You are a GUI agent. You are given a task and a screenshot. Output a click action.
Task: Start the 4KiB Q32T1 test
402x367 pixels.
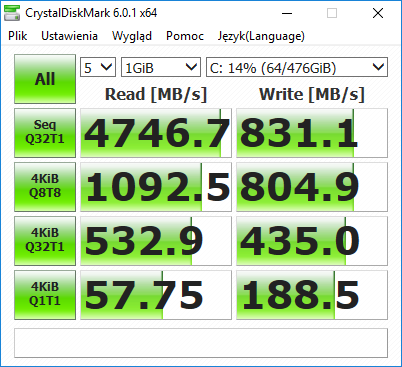(45, 241)
